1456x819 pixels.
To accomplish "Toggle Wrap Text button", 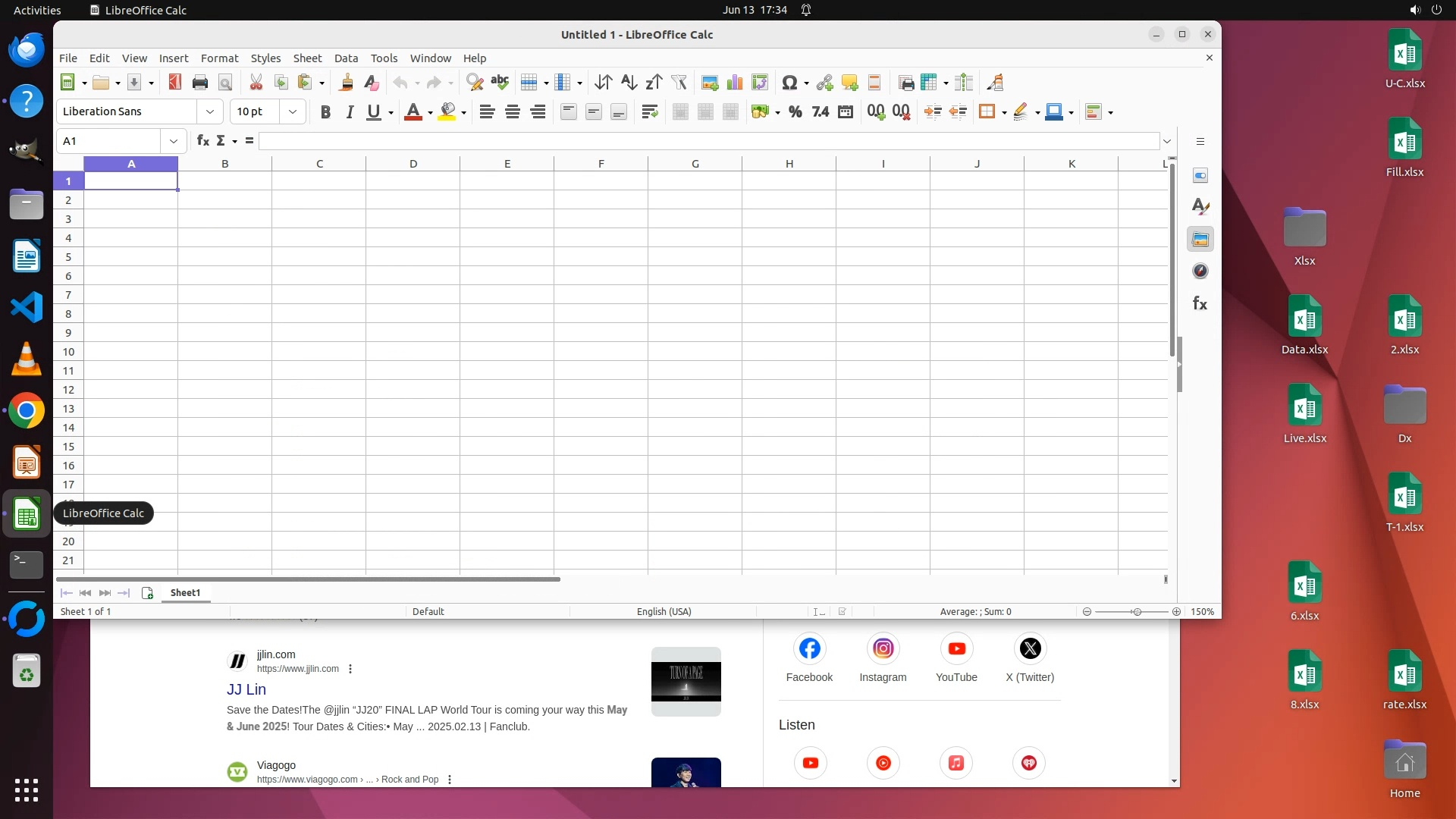I will pos(649,112).
